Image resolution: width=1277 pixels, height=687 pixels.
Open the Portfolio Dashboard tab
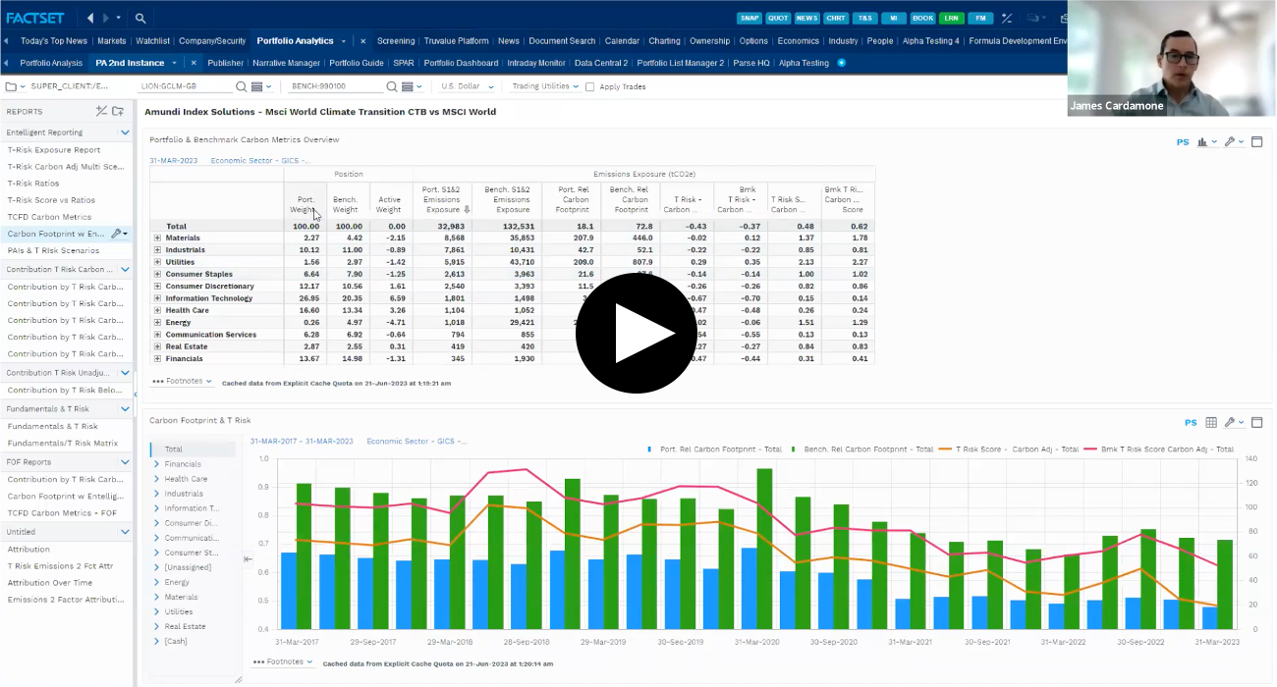461,63
